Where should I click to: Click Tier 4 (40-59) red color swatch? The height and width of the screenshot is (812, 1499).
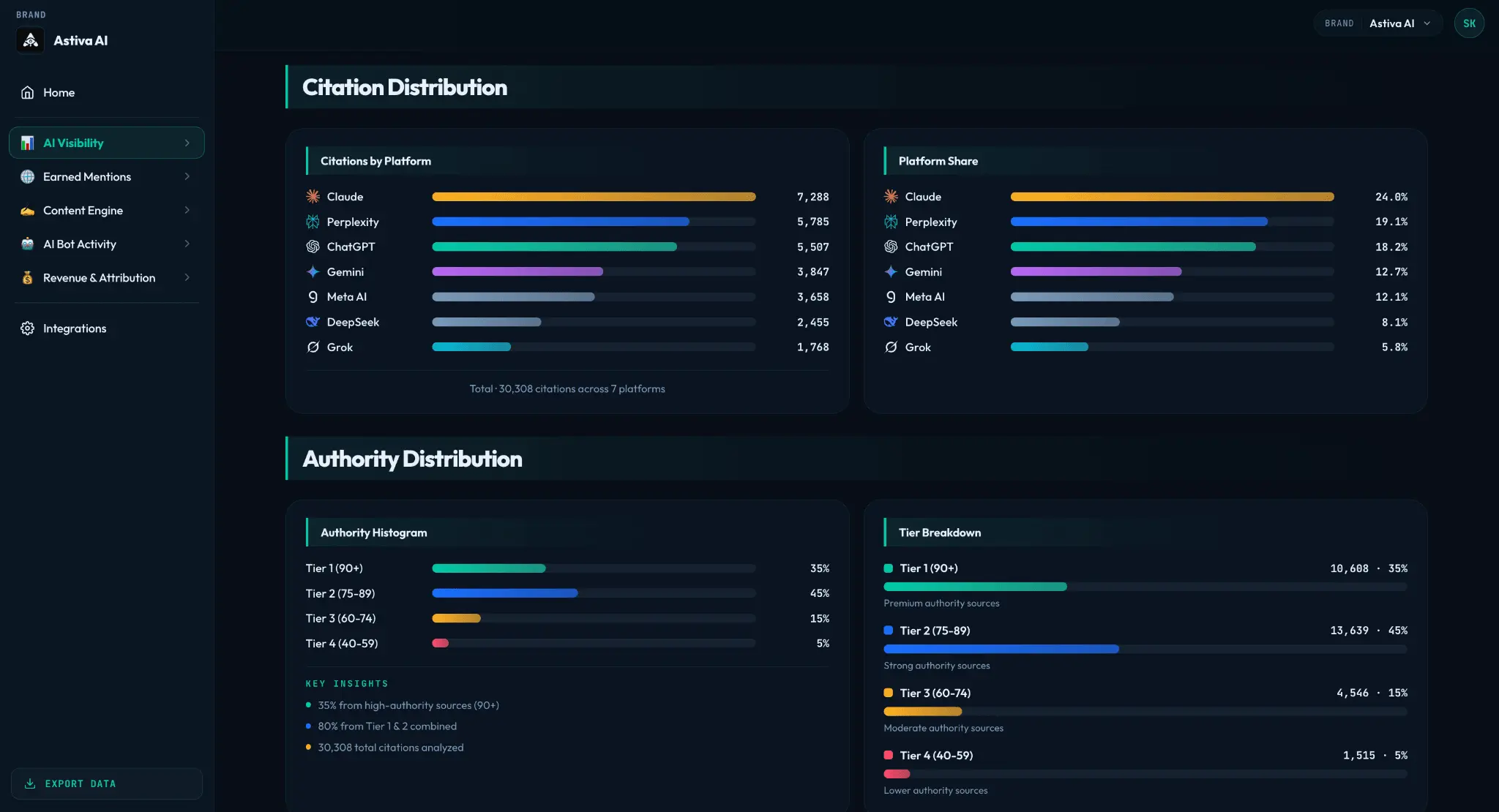point(889,755)
